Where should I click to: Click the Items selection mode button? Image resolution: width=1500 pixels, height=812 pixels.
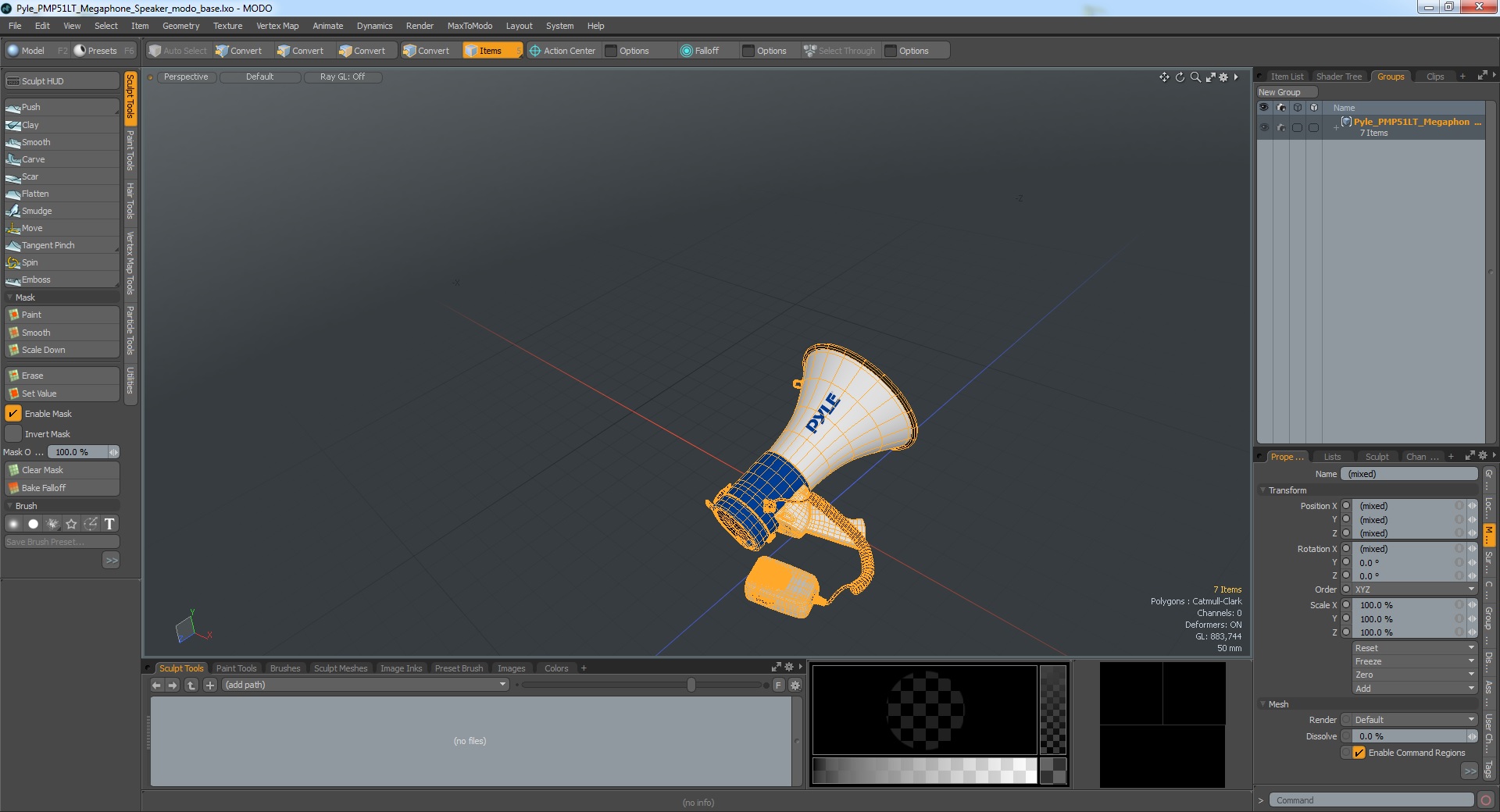click(491, 51)
